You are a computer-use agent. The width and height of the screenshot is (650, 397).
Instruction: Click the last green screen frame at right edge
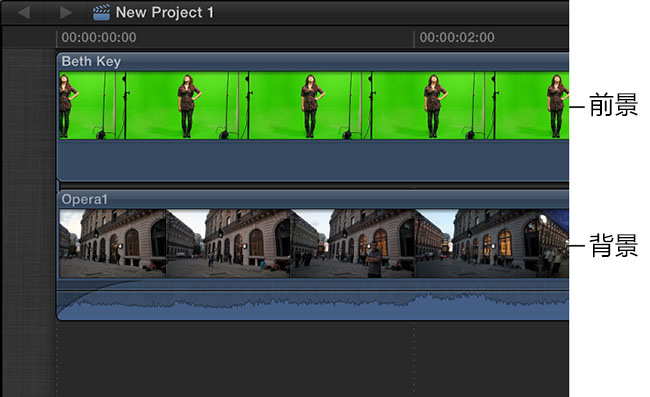point(532,106)
